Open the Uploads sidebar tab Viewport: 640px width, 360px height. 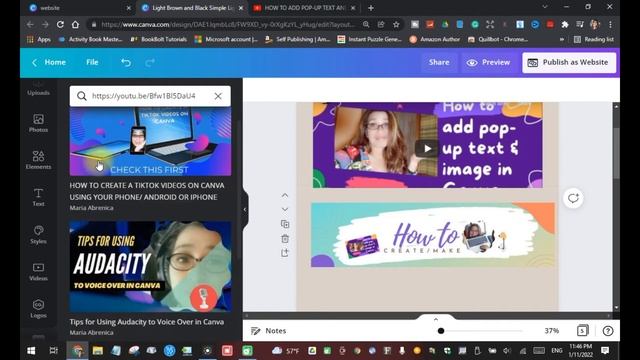38,88
